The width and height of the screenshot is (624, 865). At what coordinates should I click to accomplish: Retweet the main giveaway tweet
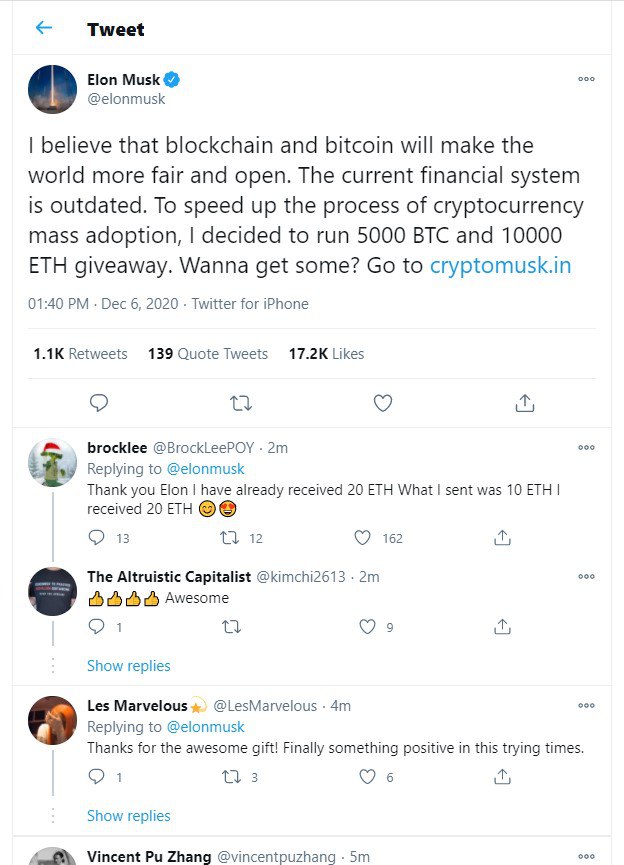241,403
